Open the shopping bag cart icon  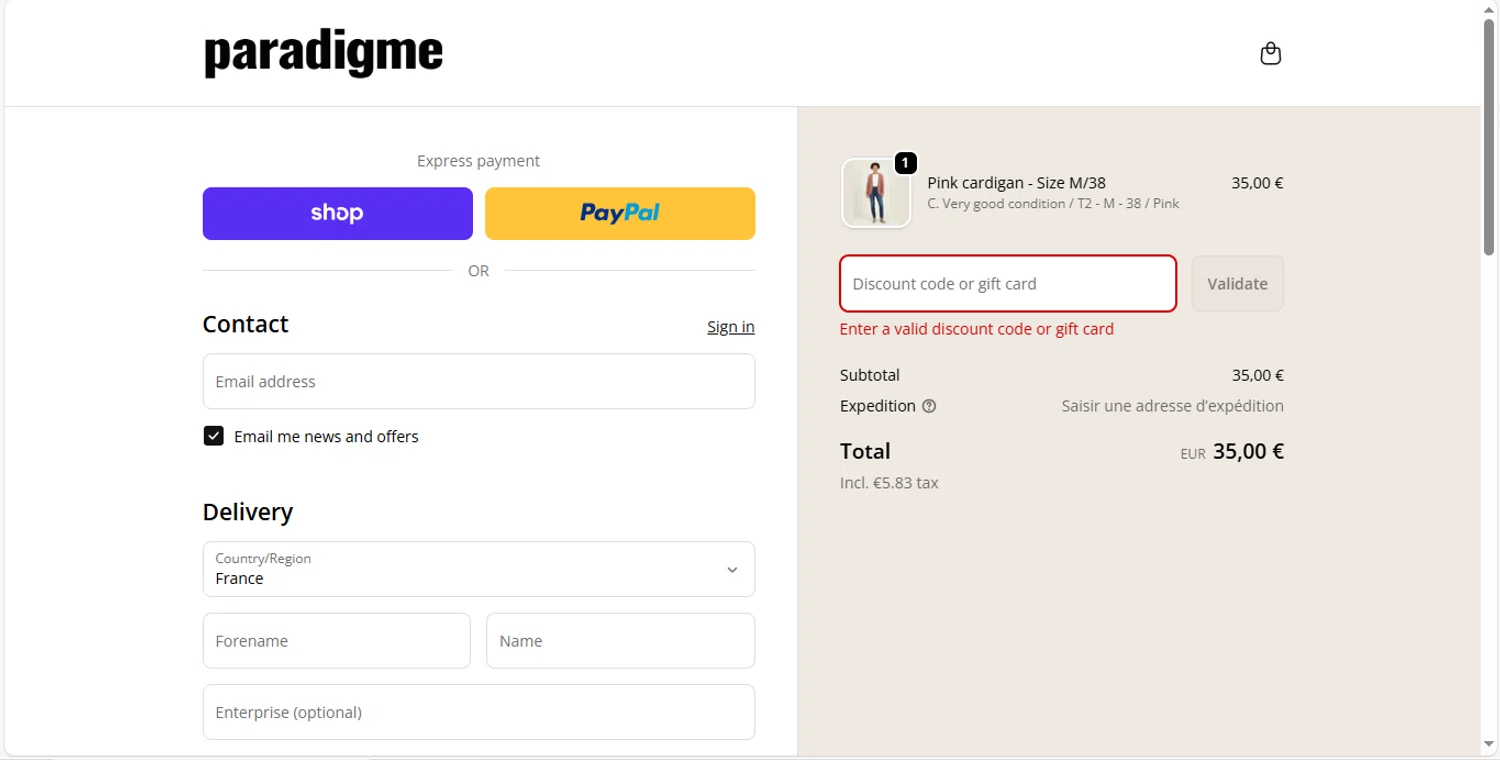tap(1270, 53)
